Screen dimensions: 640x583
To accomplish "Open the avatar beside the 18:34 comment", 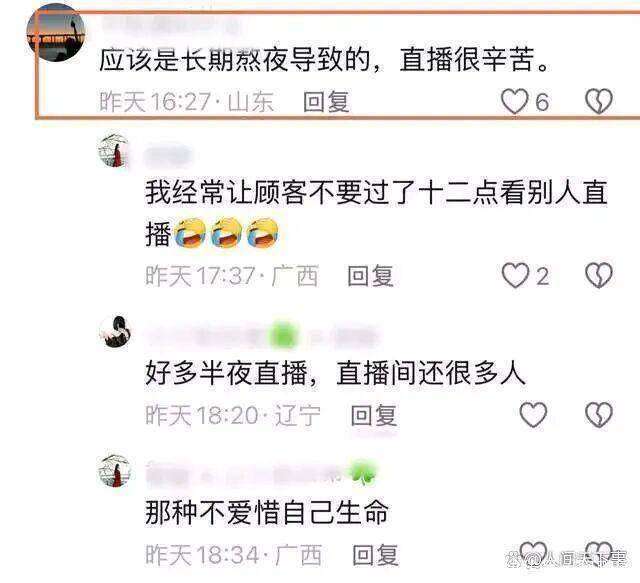I will pos(114,471).
